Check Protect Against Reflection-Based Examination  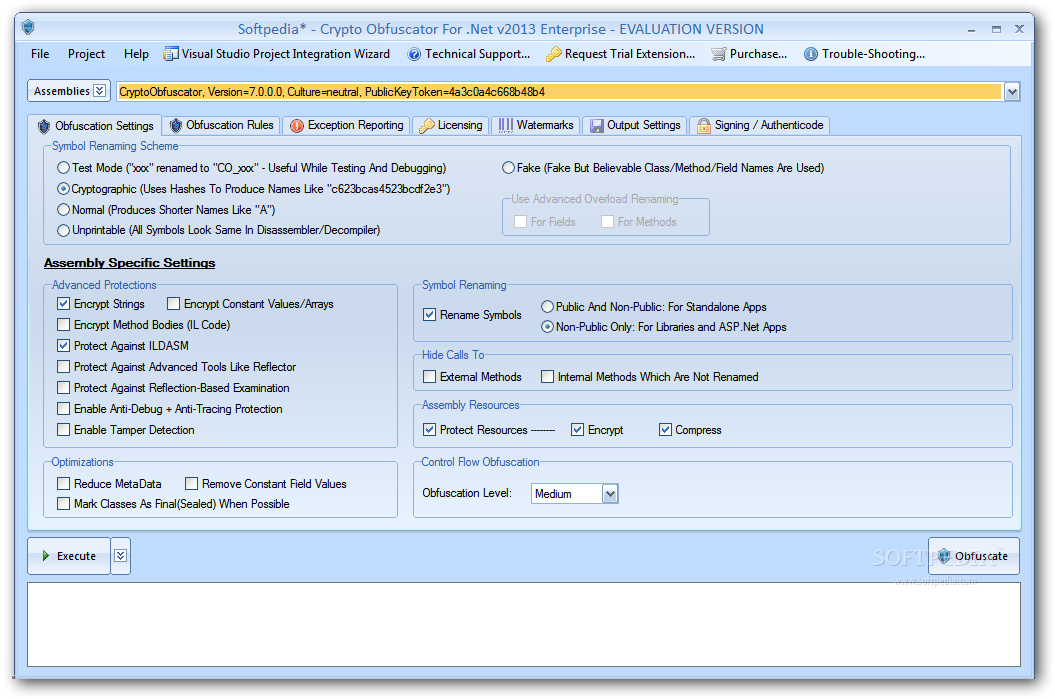(x=63, y=388)
